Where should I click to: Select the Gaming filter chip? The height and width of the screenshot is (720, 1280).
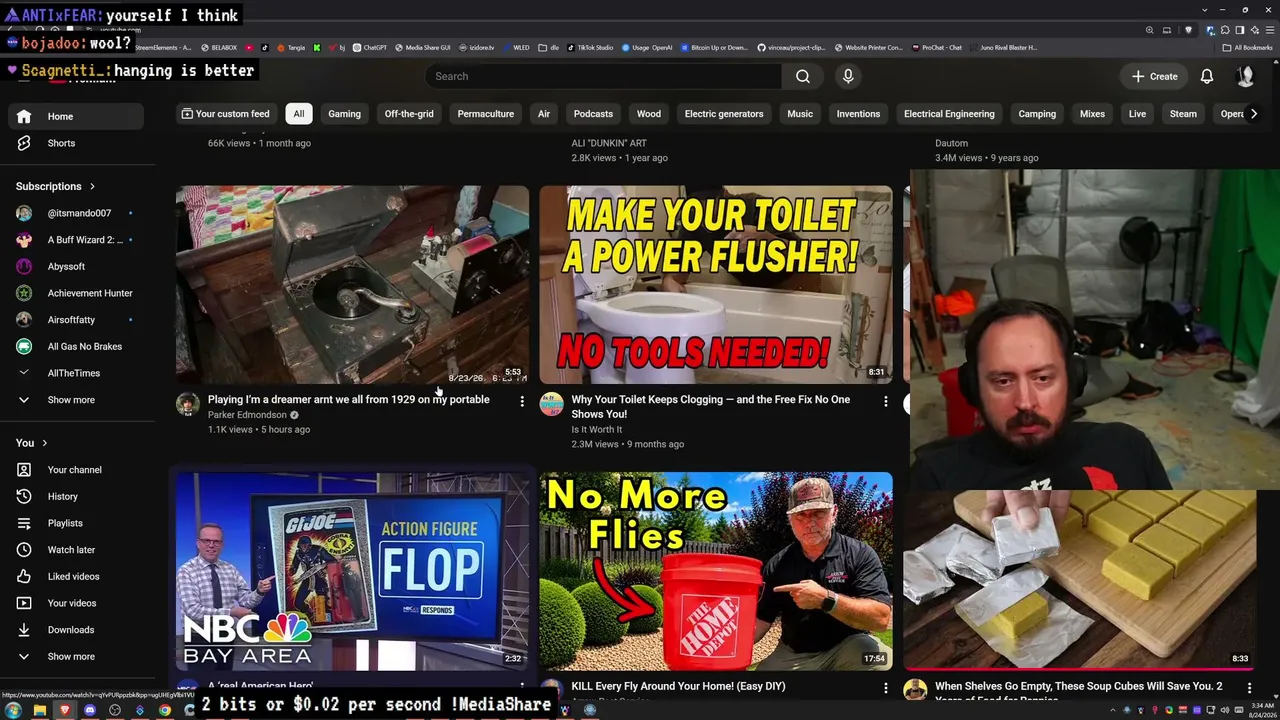[x=344, y=114]
